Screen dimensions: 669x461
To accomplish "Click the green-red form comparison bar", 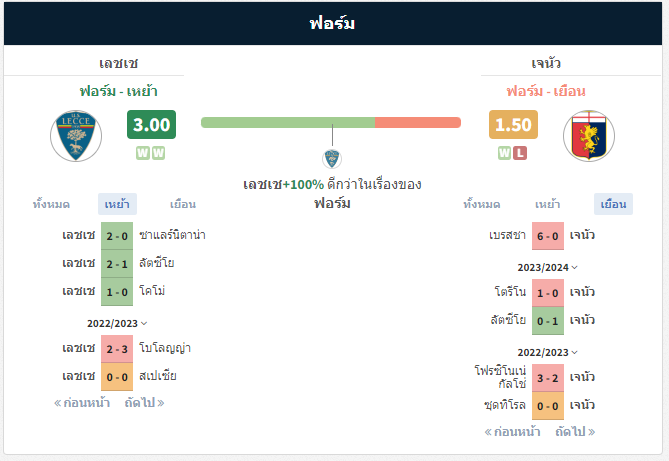I will point(331,123).
